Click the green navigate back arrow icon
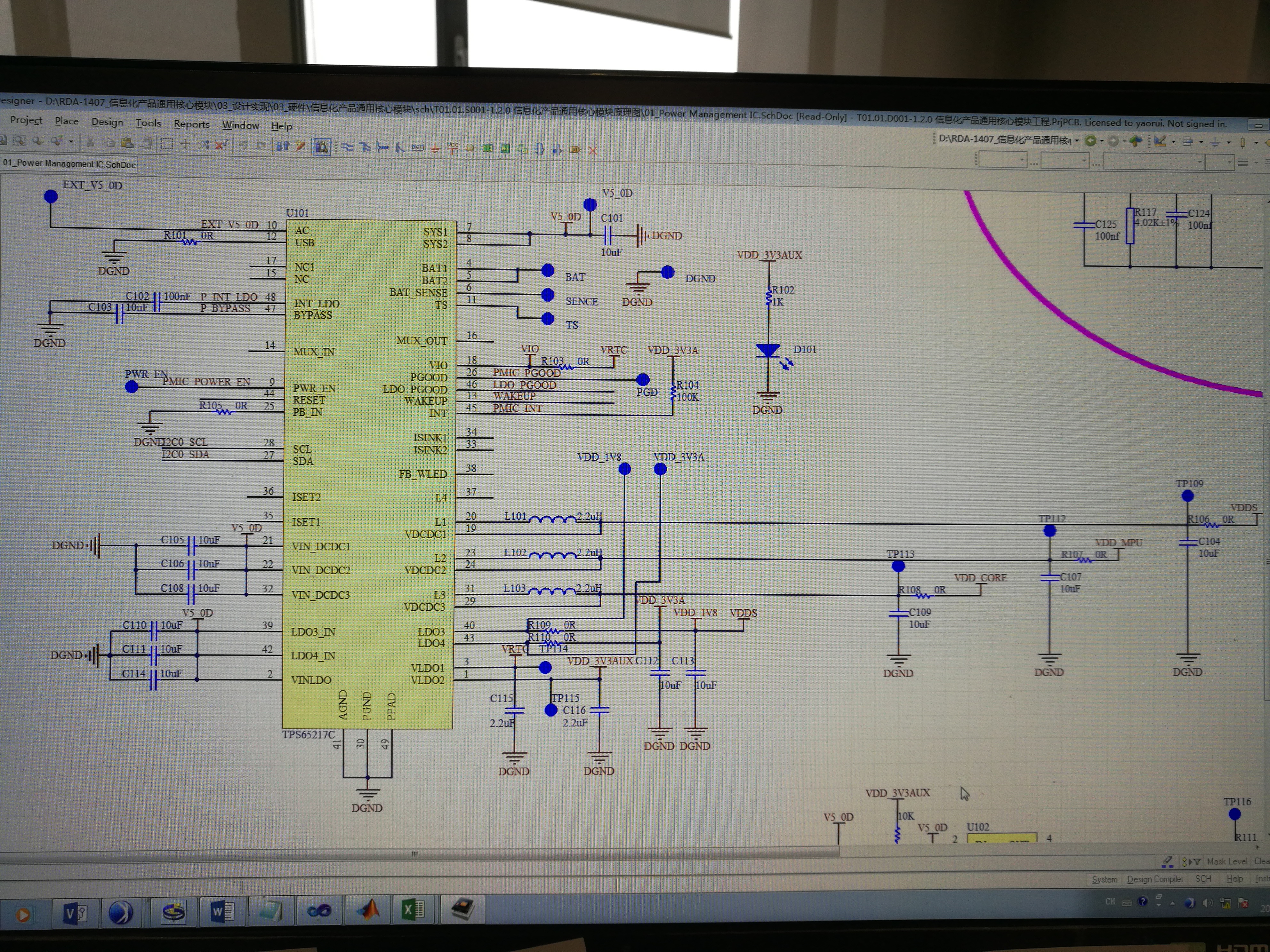The image size is (1270, 952). [1090, 140]
